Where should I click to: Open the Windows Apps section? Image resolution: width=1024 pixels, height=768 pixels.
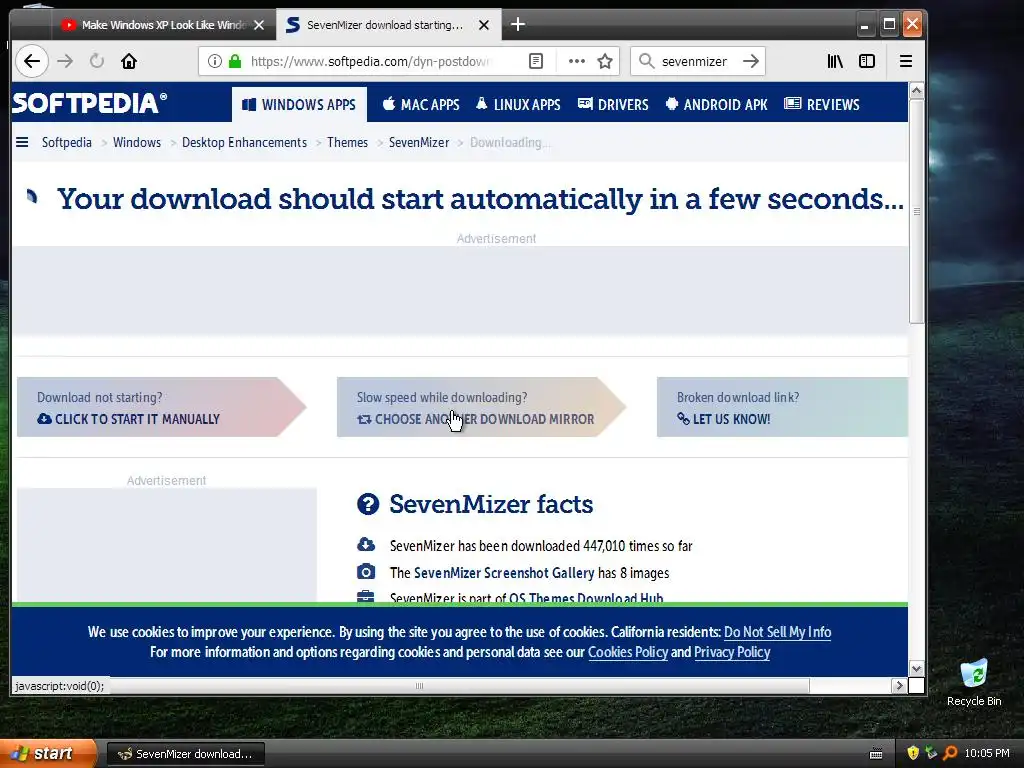[299, 104]
